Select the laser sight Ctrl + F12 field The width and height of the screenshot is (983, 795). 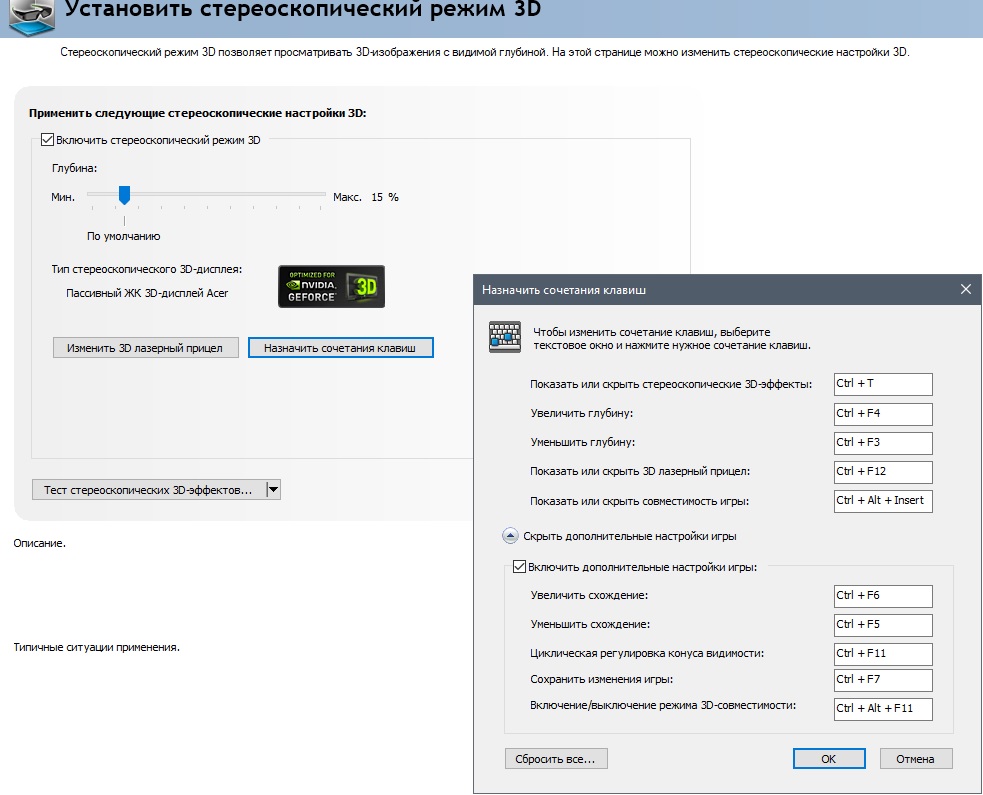coord(882,471)
